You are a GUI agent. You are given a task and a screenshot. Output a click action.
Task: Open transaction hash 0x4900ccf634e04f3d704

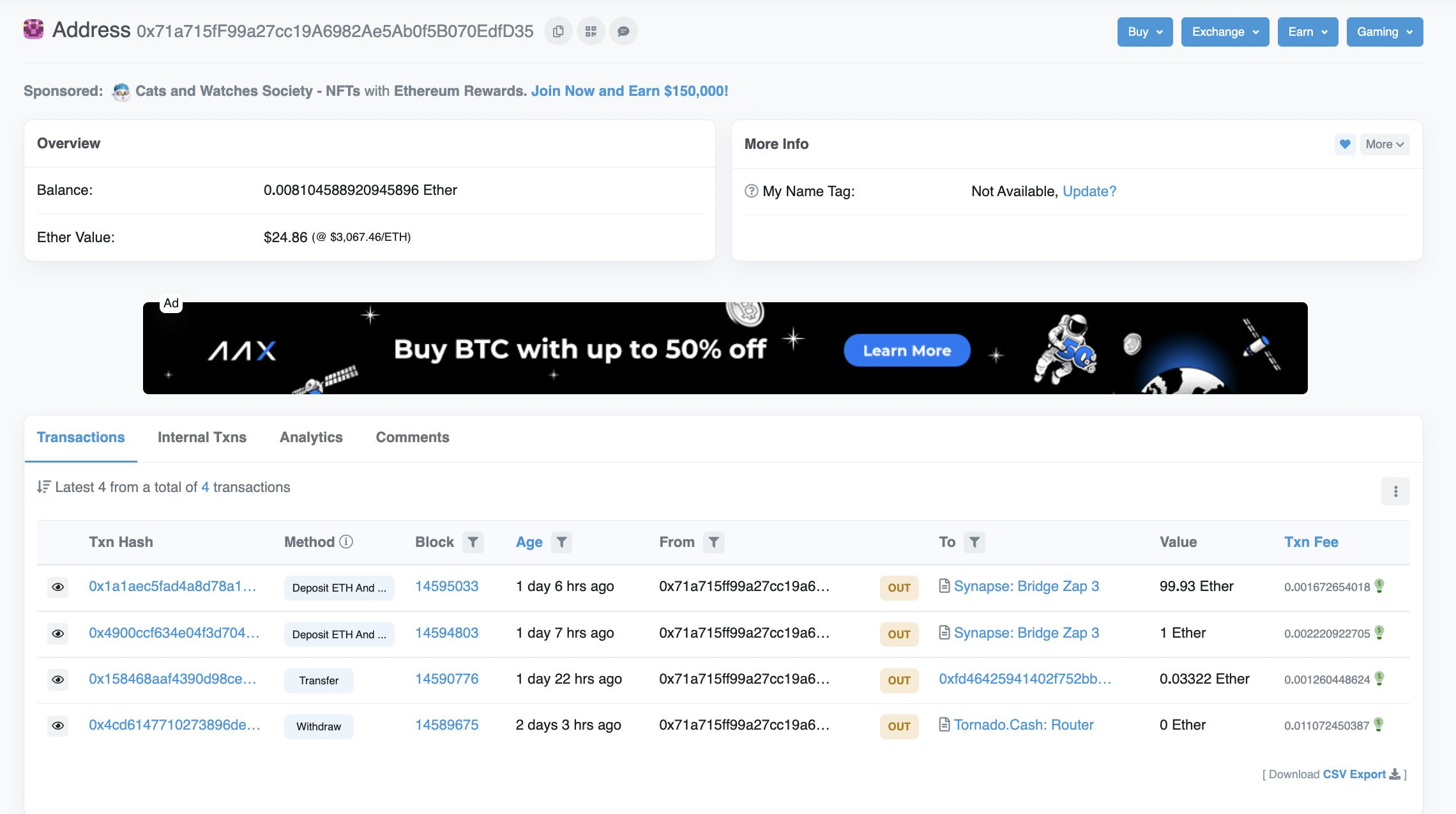[174, 633]
